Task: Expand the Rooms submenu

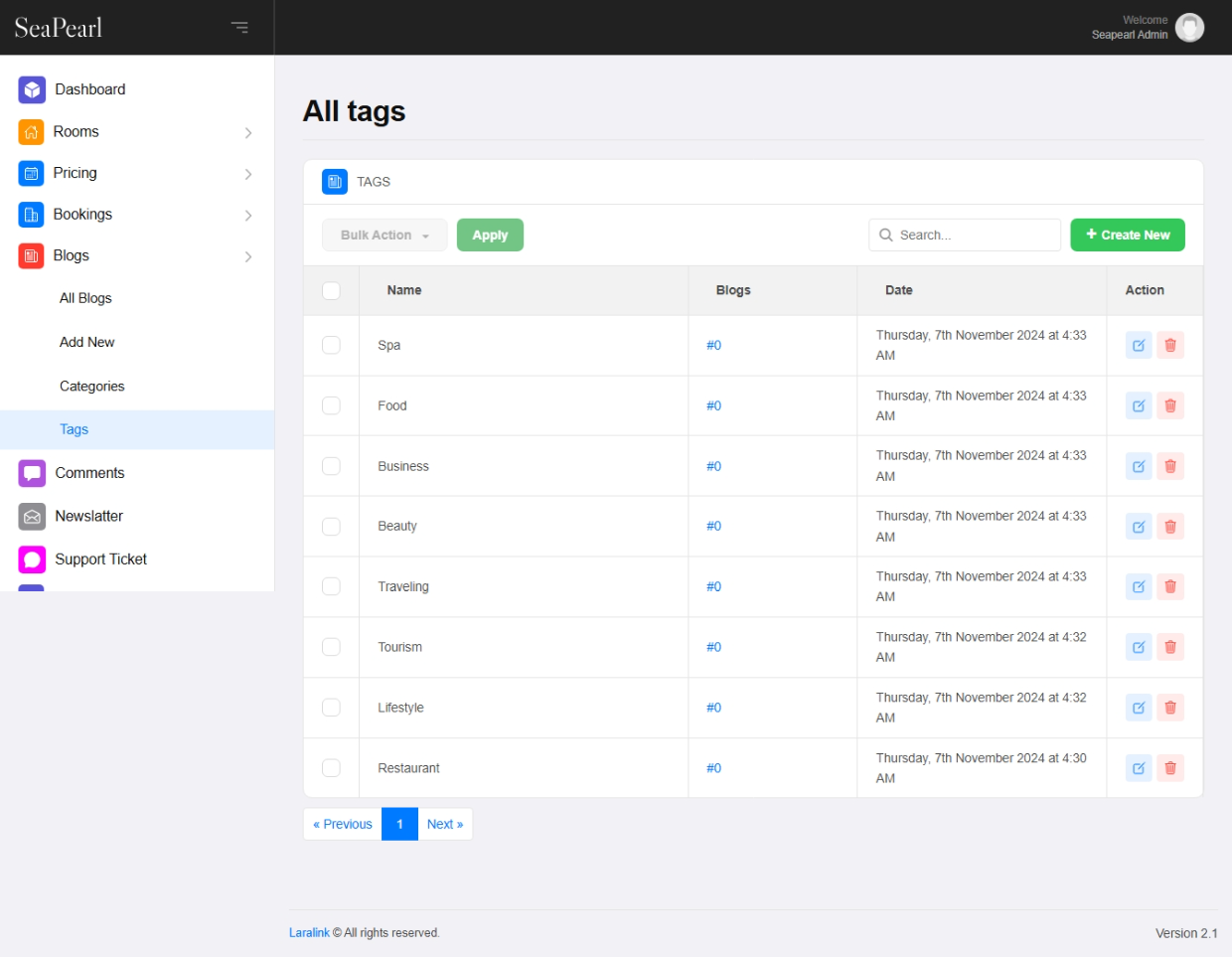Action: pyautogui.click(x=247, y=132)
